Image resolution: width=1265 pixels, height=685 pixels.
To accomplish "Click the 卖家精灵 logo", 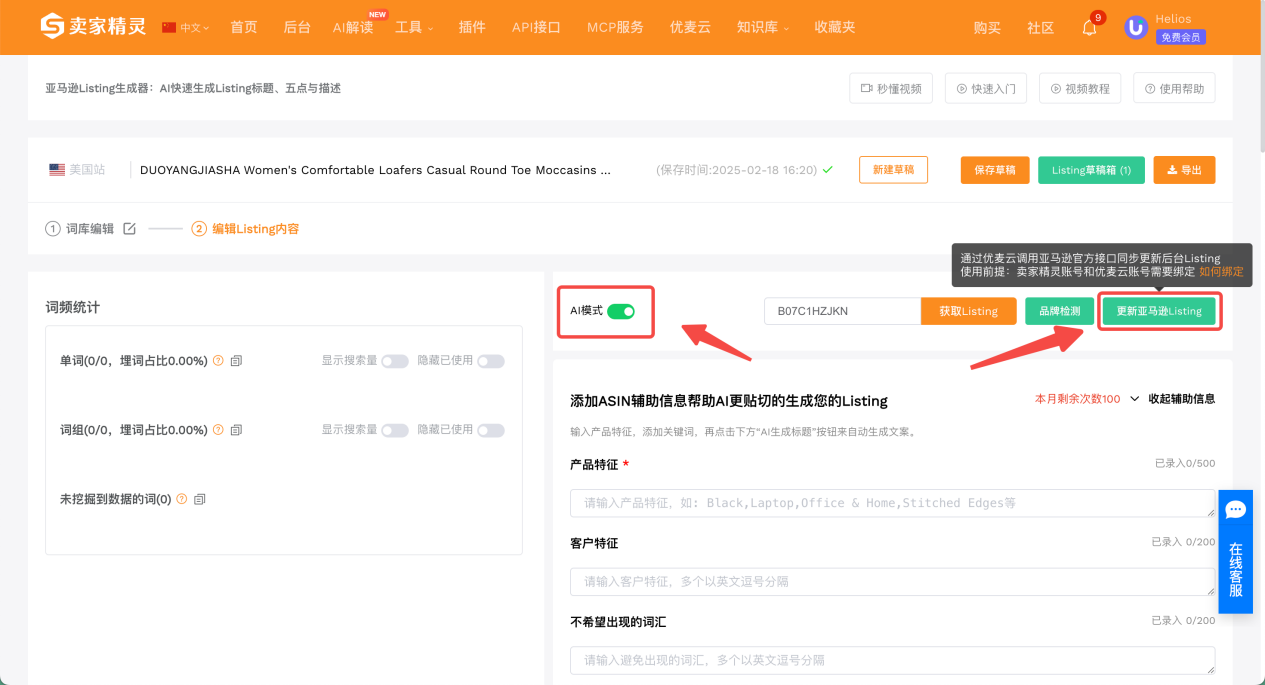I will [x=93, y=27].
